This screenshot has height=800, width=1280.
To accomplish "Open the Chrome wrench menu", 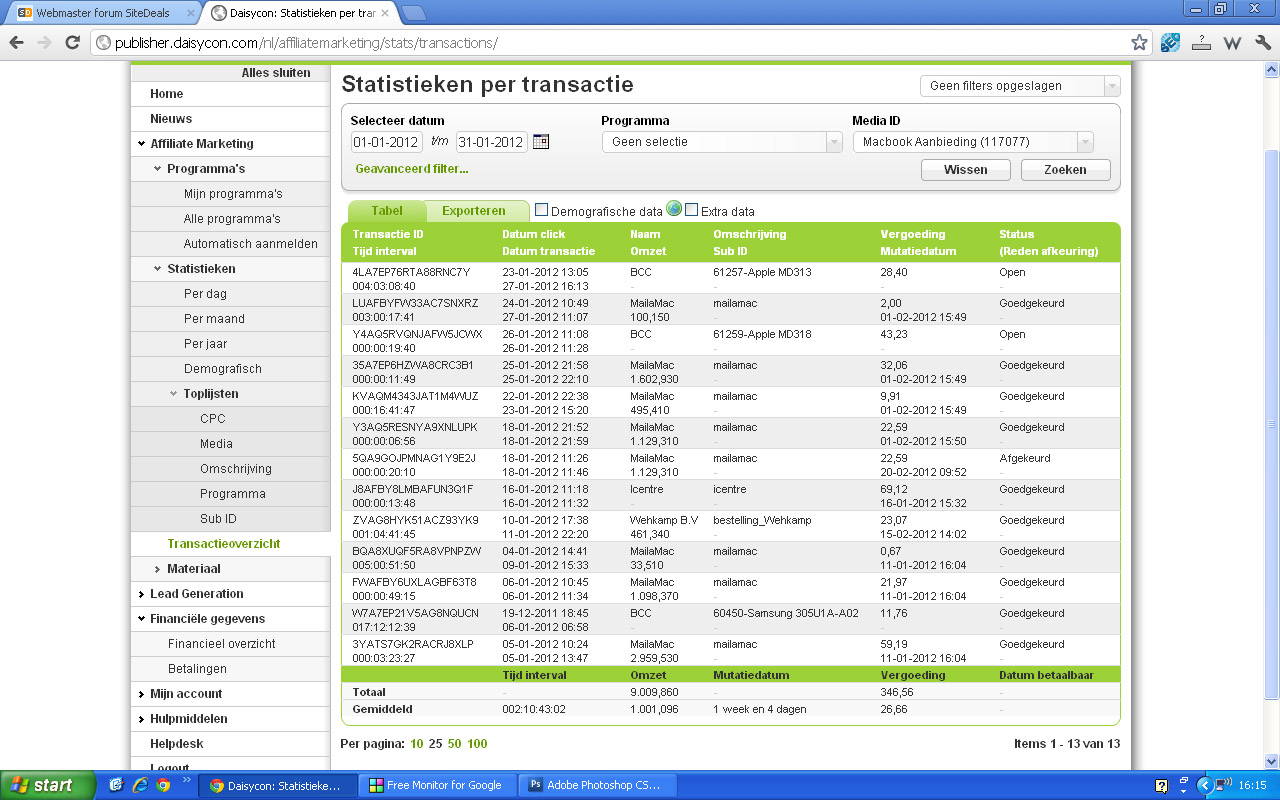I will tap(1262, 43).
